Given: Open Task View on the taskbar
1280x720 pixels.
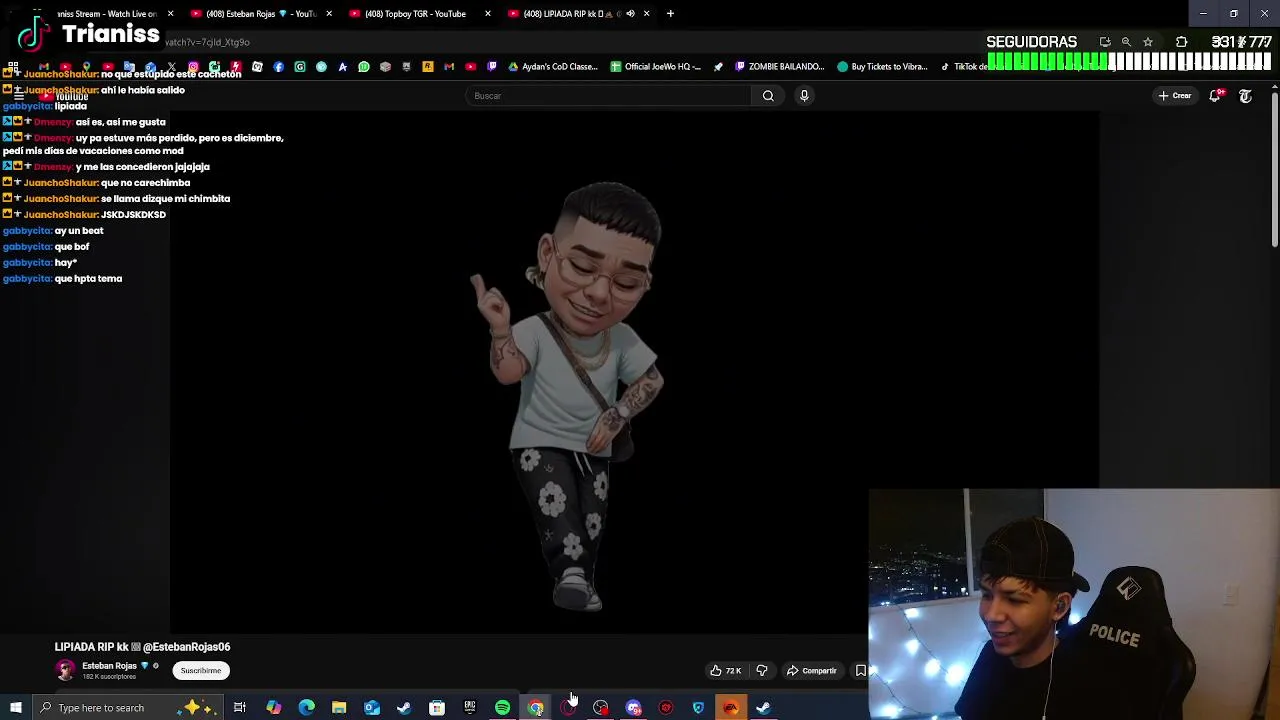Looking at the screenshot, I should (240, 708).
